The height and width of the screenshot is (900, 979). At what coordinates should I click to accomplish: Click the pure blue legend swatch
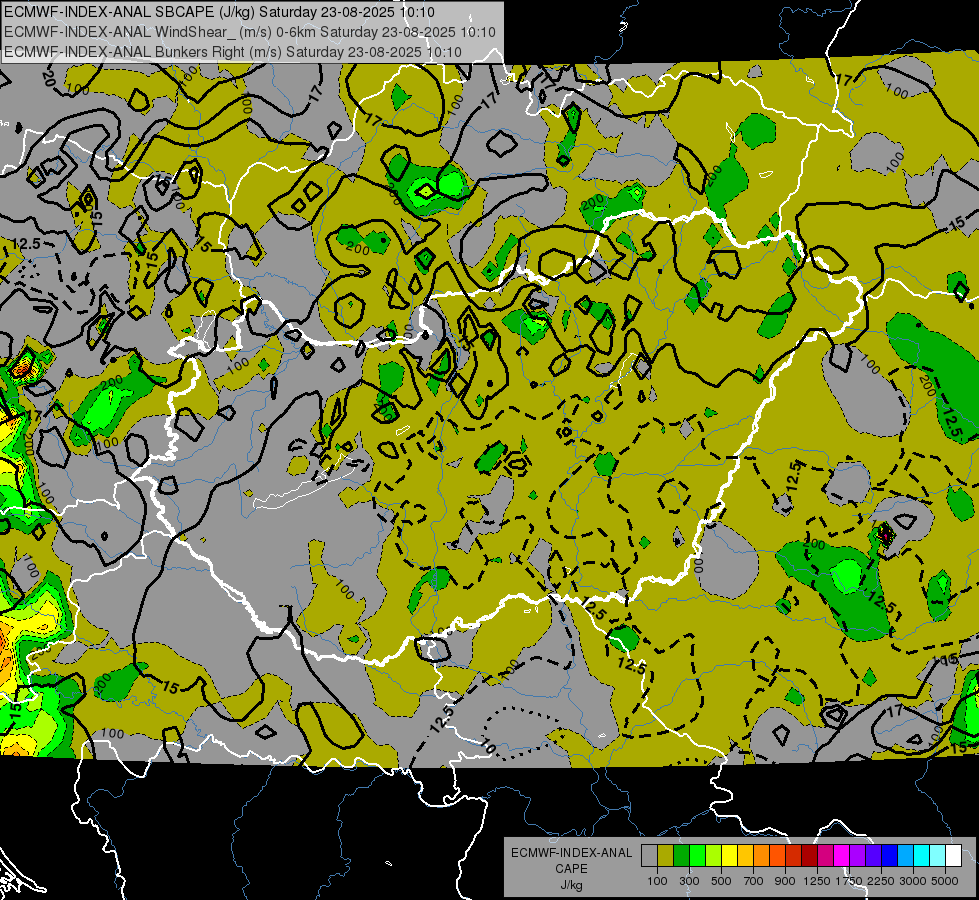point(890,856)
